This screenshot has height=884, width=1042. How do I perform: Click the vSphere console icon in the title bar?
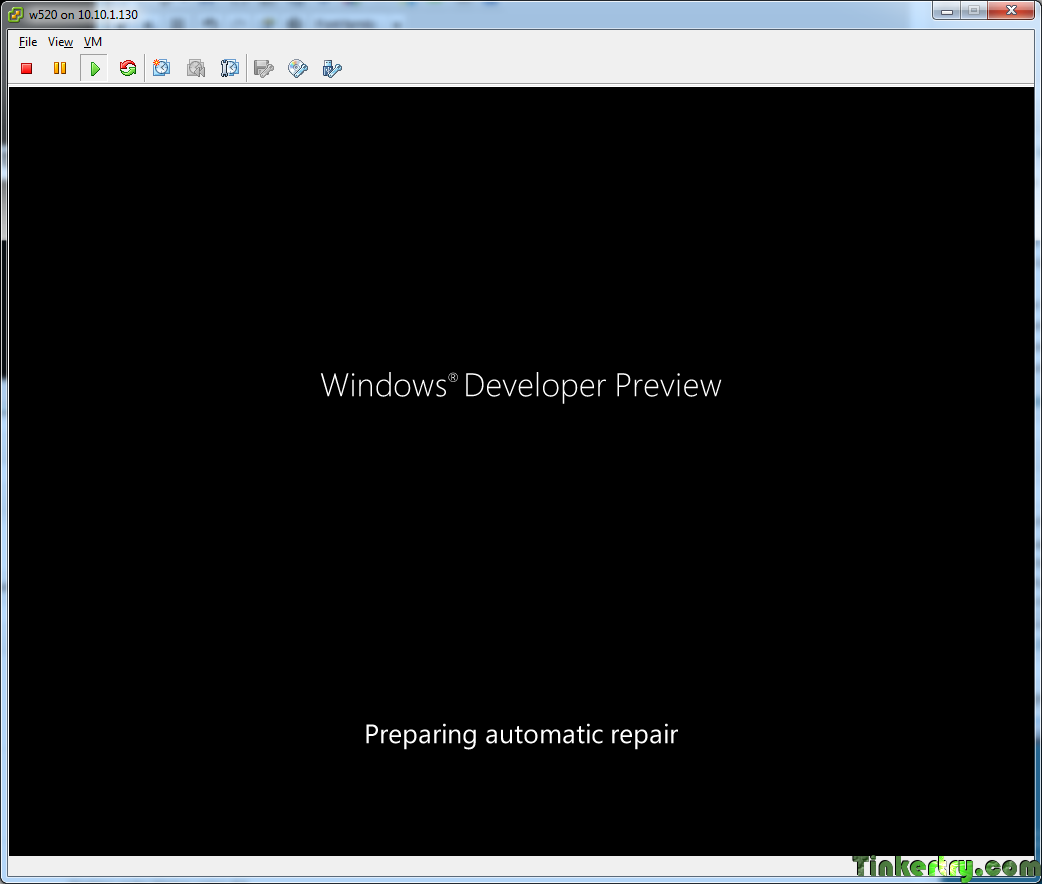tap(16, 14)
